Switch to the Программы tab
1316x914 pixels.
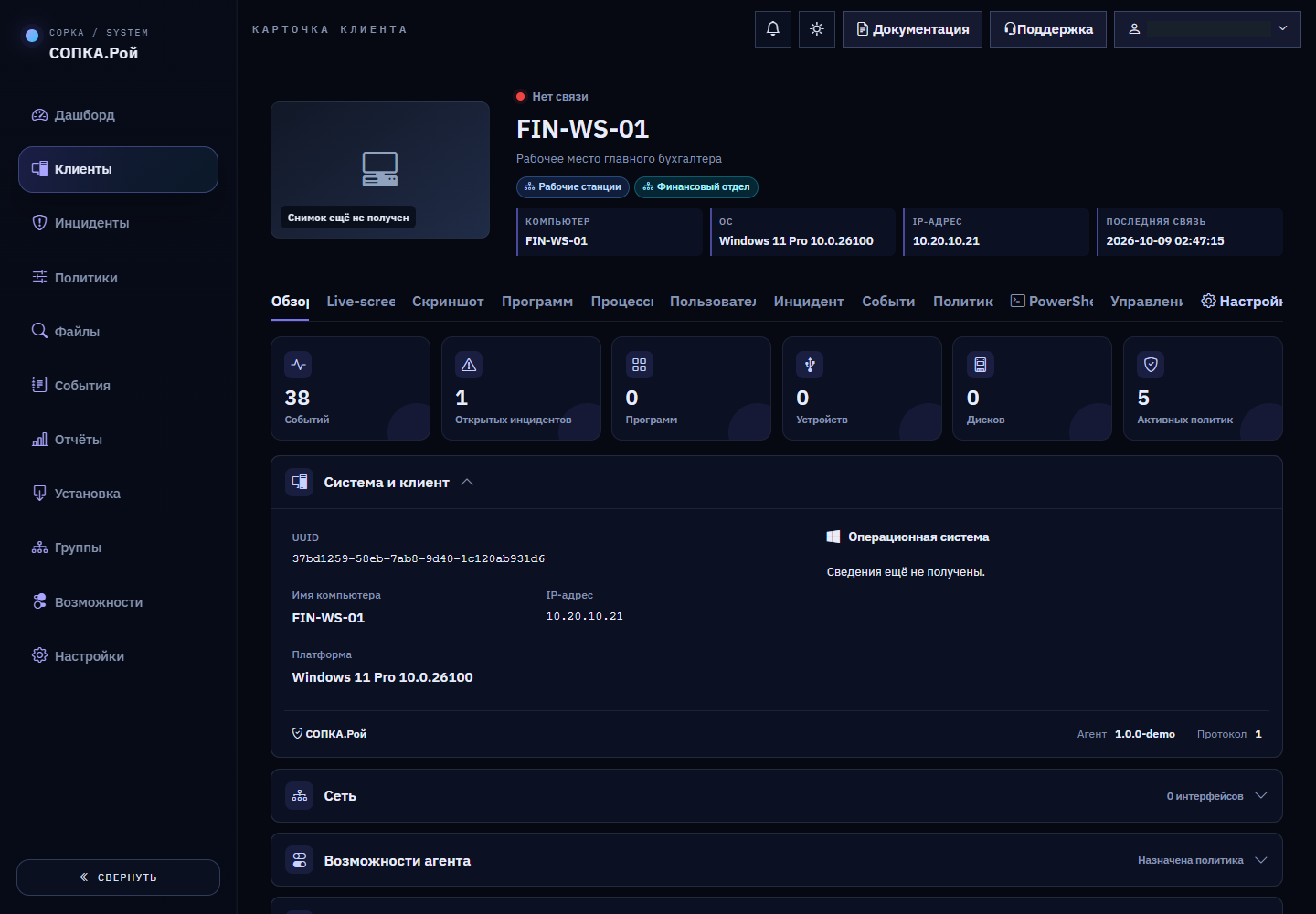pos(537,302)
